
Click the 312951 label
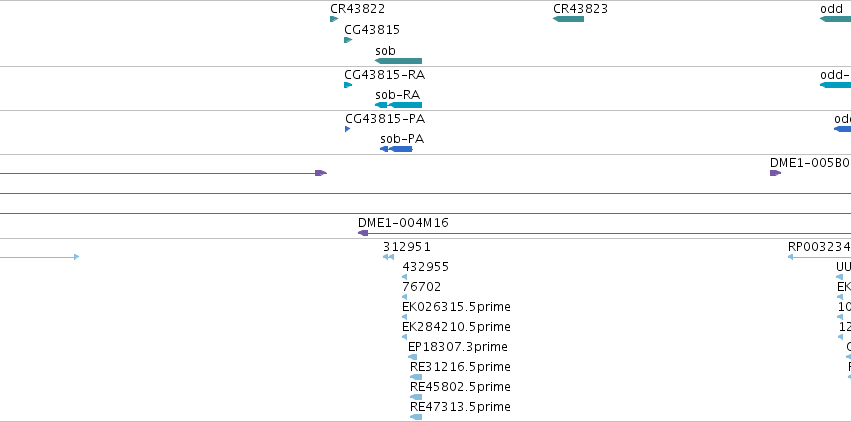407,246
